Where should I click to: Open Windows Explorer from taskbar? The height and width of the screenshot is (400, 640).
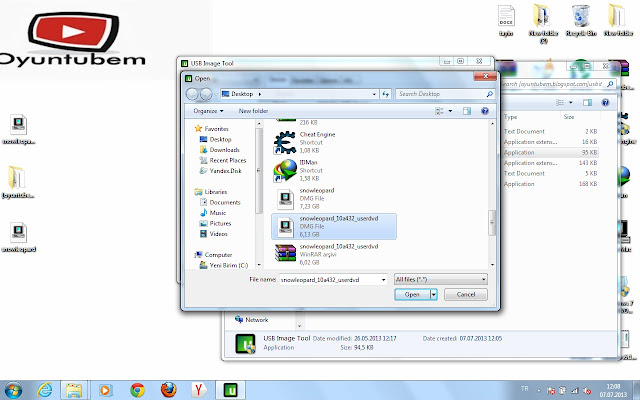[x=74, y=390]
